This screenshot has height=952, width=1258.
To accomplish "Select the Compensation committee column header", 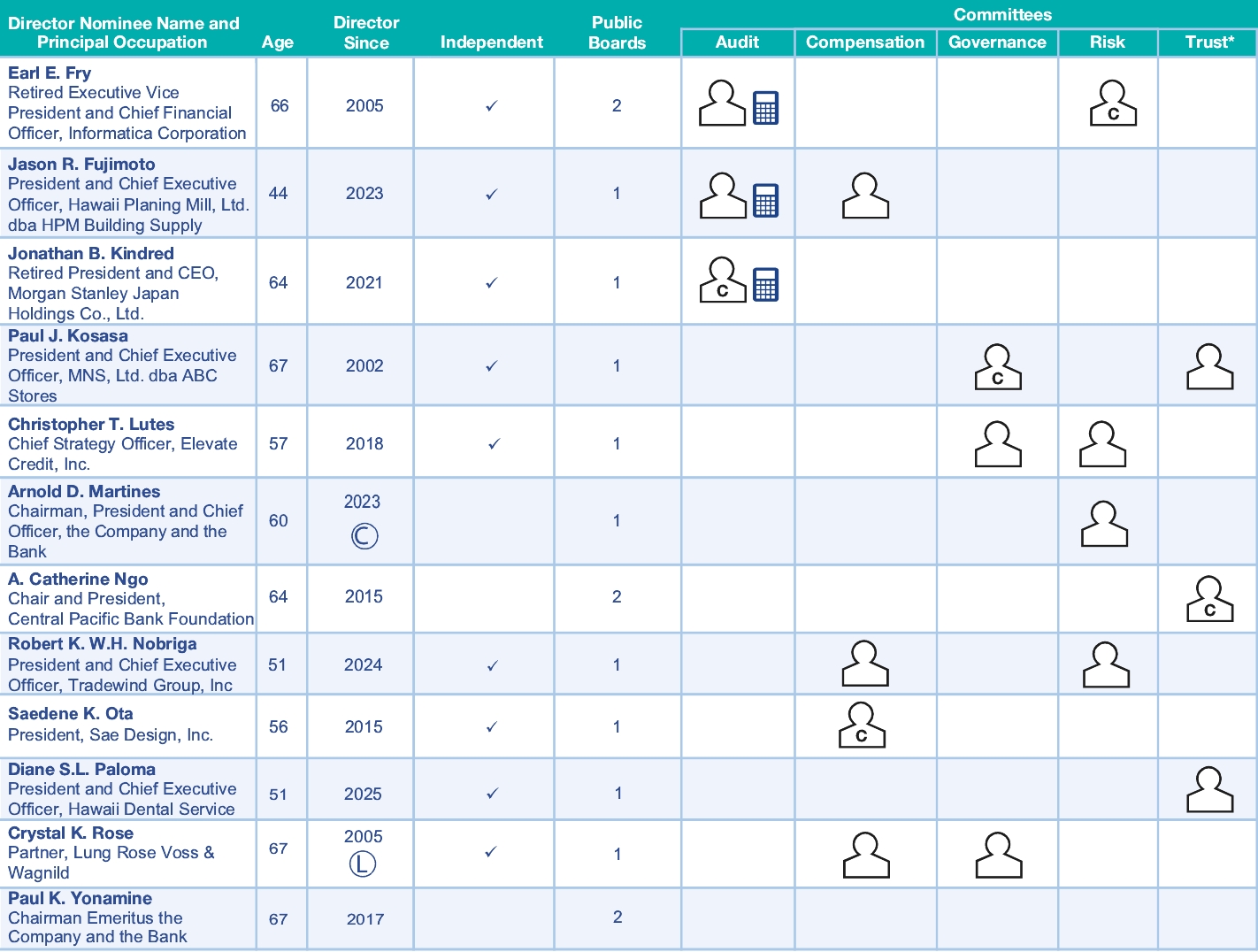I will click(x=864, y=42).
